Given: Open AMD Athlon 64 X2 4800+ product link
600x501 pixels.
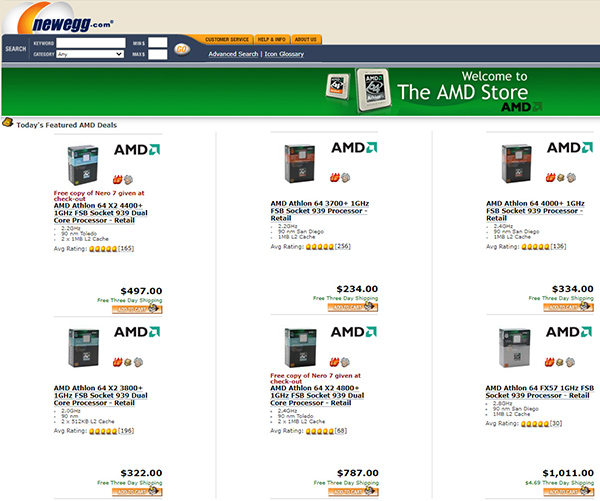Looking at the screenshot, I should click(317, 395).
